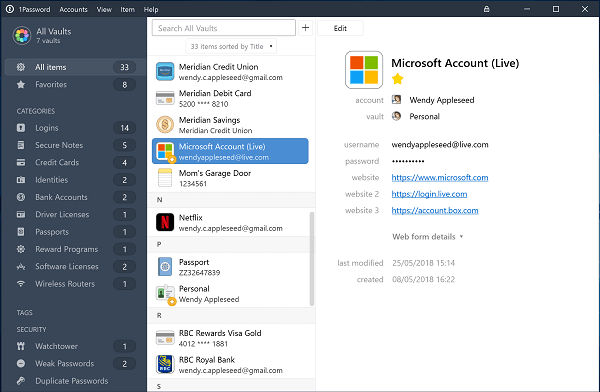Lock 1Password using the padlock icon
Viewport: 600px width, 392px height.
coord(486,9)
